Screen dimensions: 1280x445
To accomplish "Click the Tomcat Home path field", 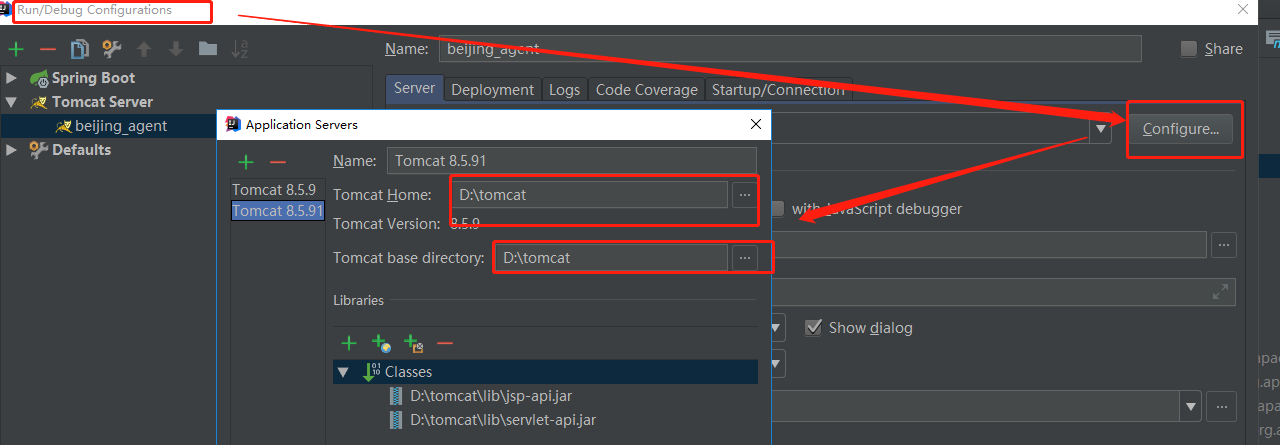I will click(x=590, y=195).
